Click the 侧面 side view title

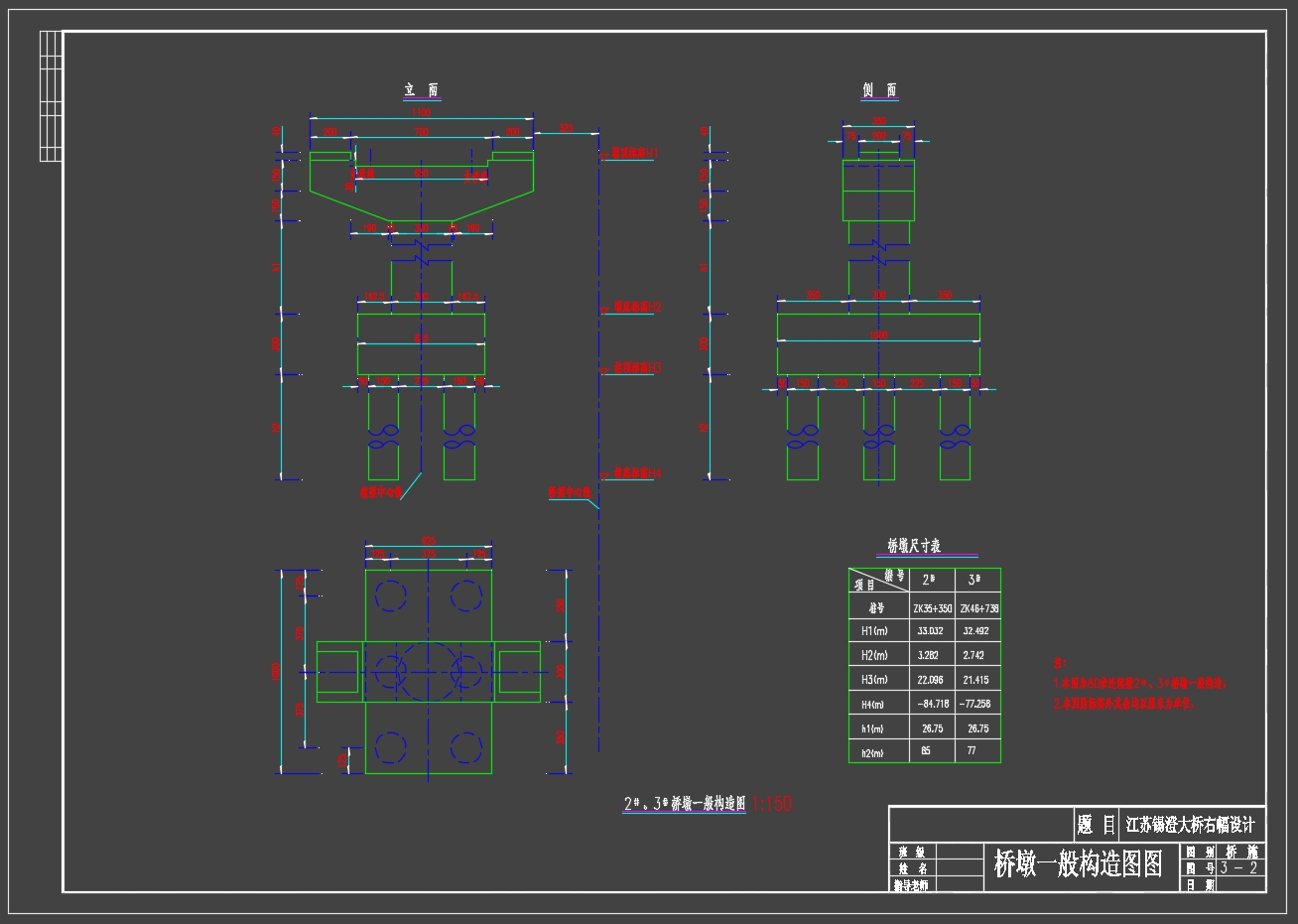click(x=879, y=90)
